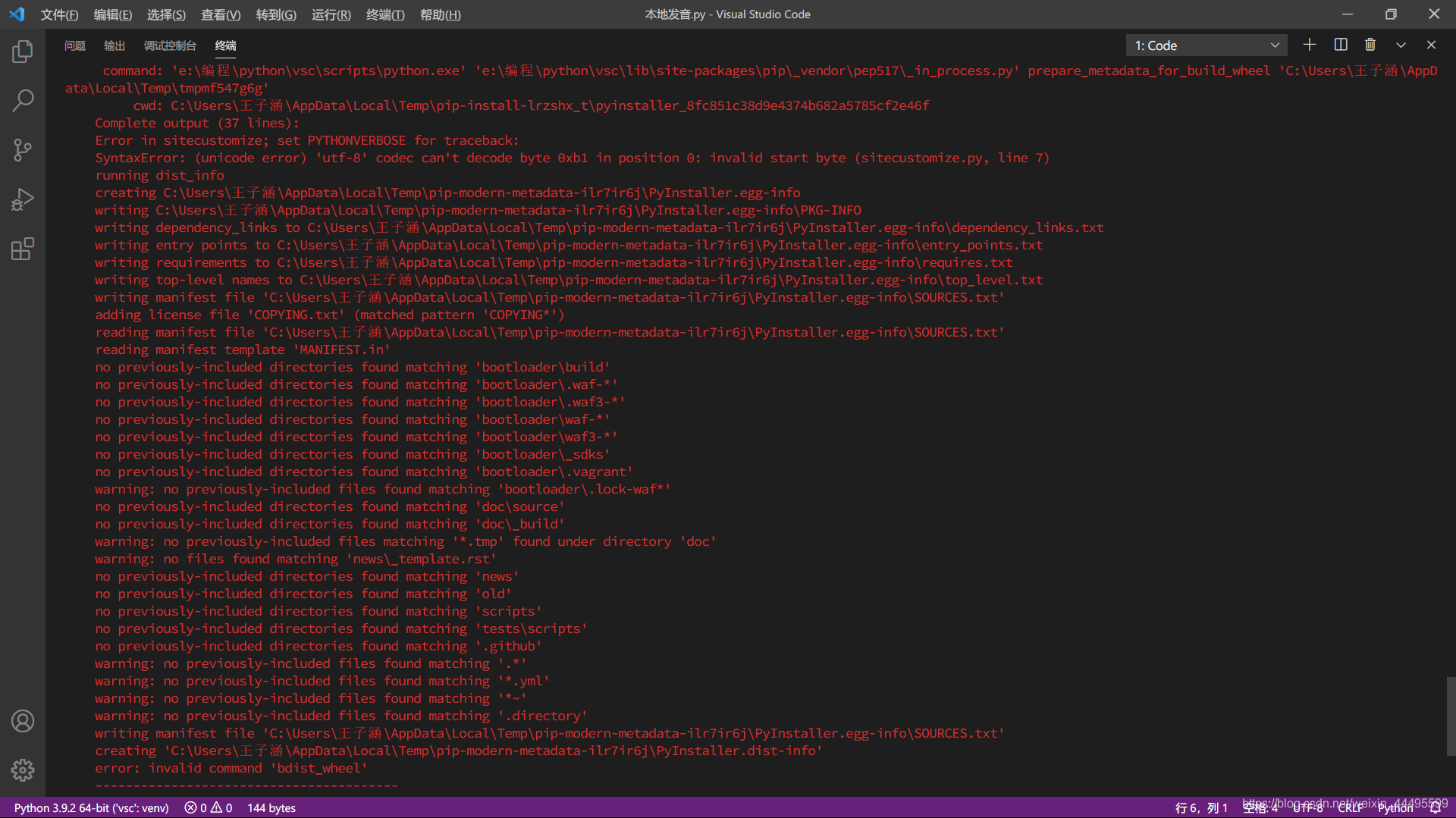The height and width of the screenshot is (818, 1456).
Task: Toggle panel size with chevron icon
Action: click(x=1401, y=45)
